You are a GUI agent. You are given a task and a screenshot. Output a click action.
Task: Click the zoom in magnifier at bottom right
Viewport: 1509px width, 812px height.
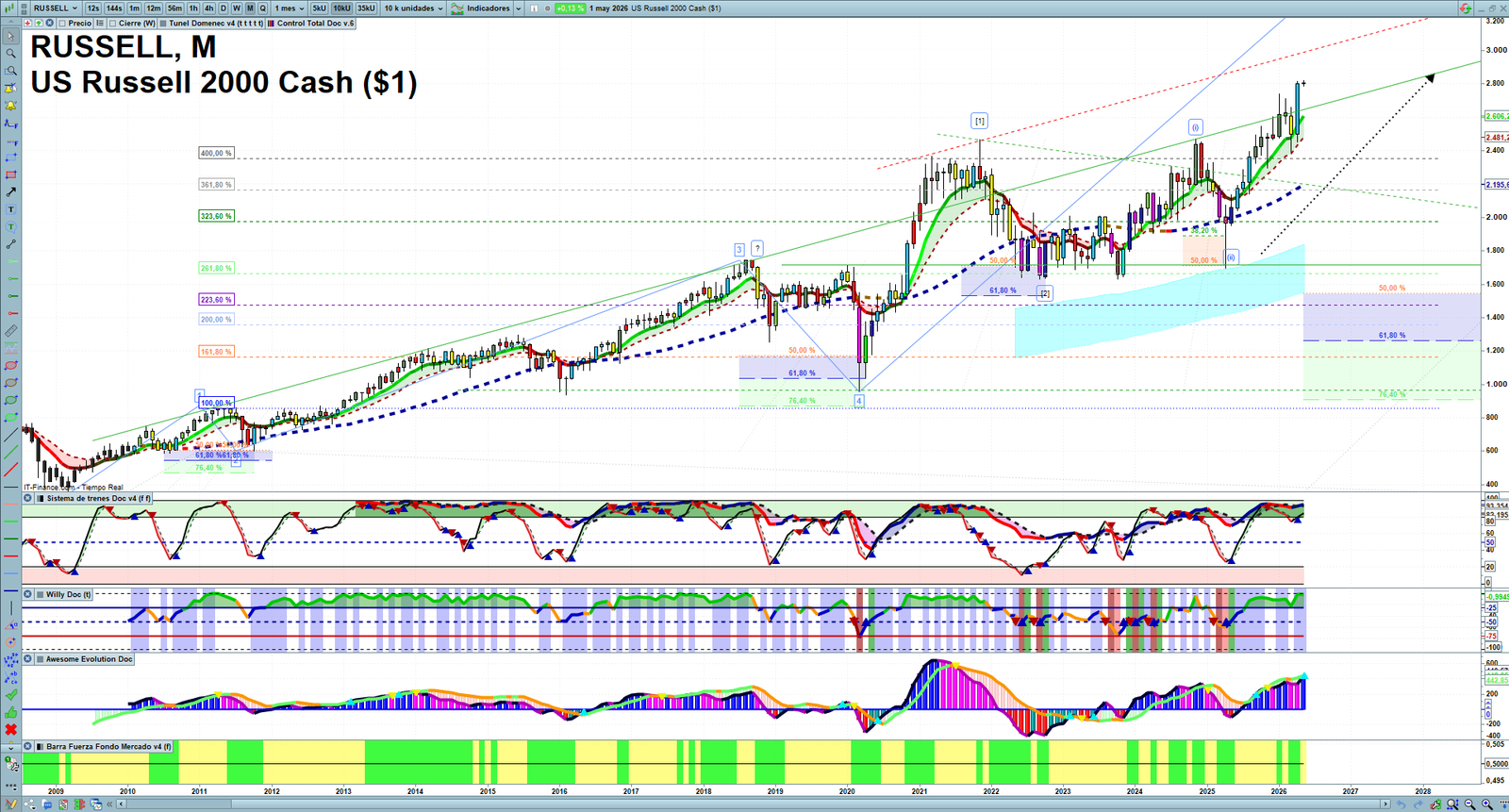coord(1487,804)
